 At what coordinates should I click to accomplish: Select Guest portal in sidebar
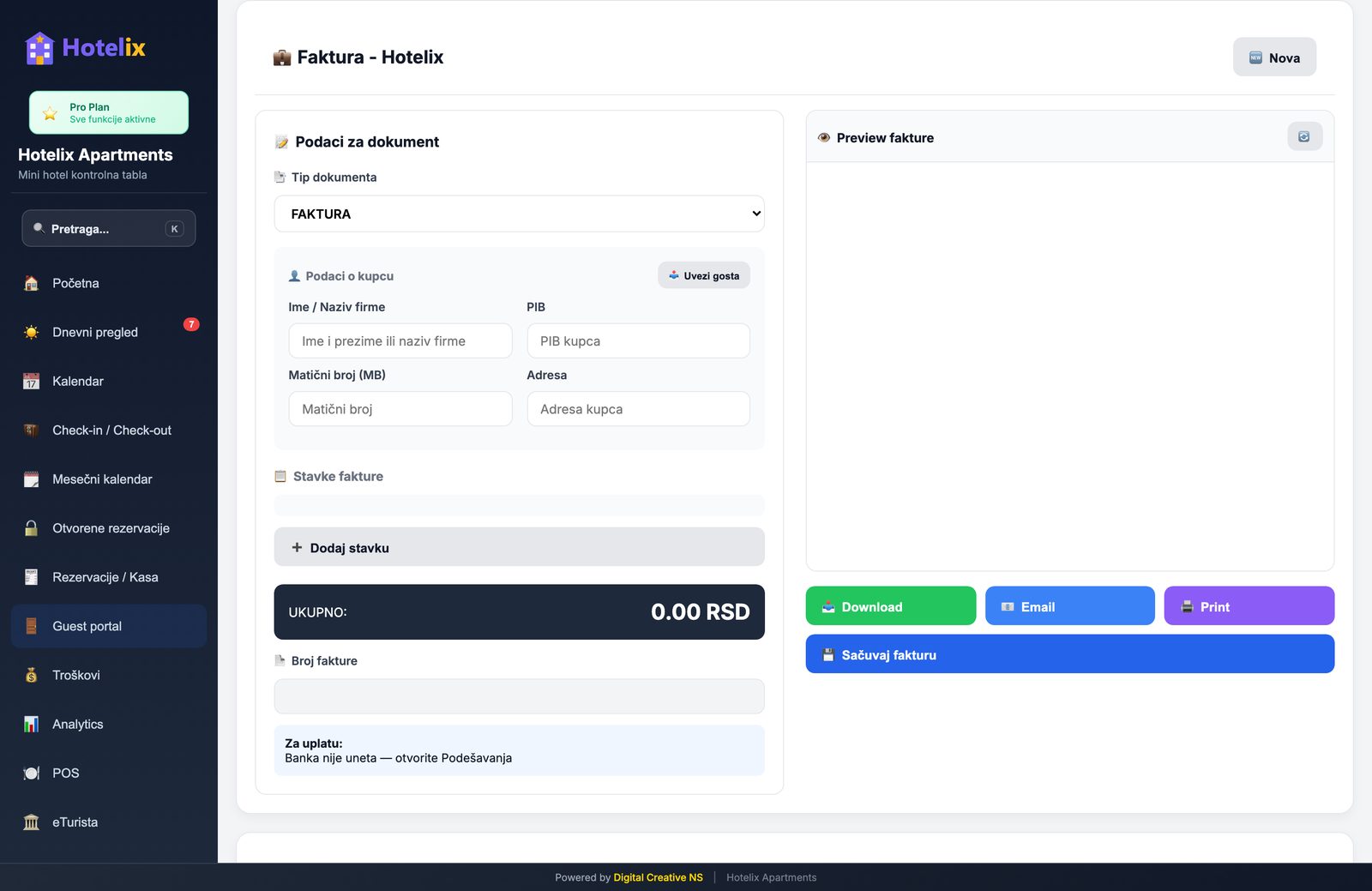click(x=109, y=626)
